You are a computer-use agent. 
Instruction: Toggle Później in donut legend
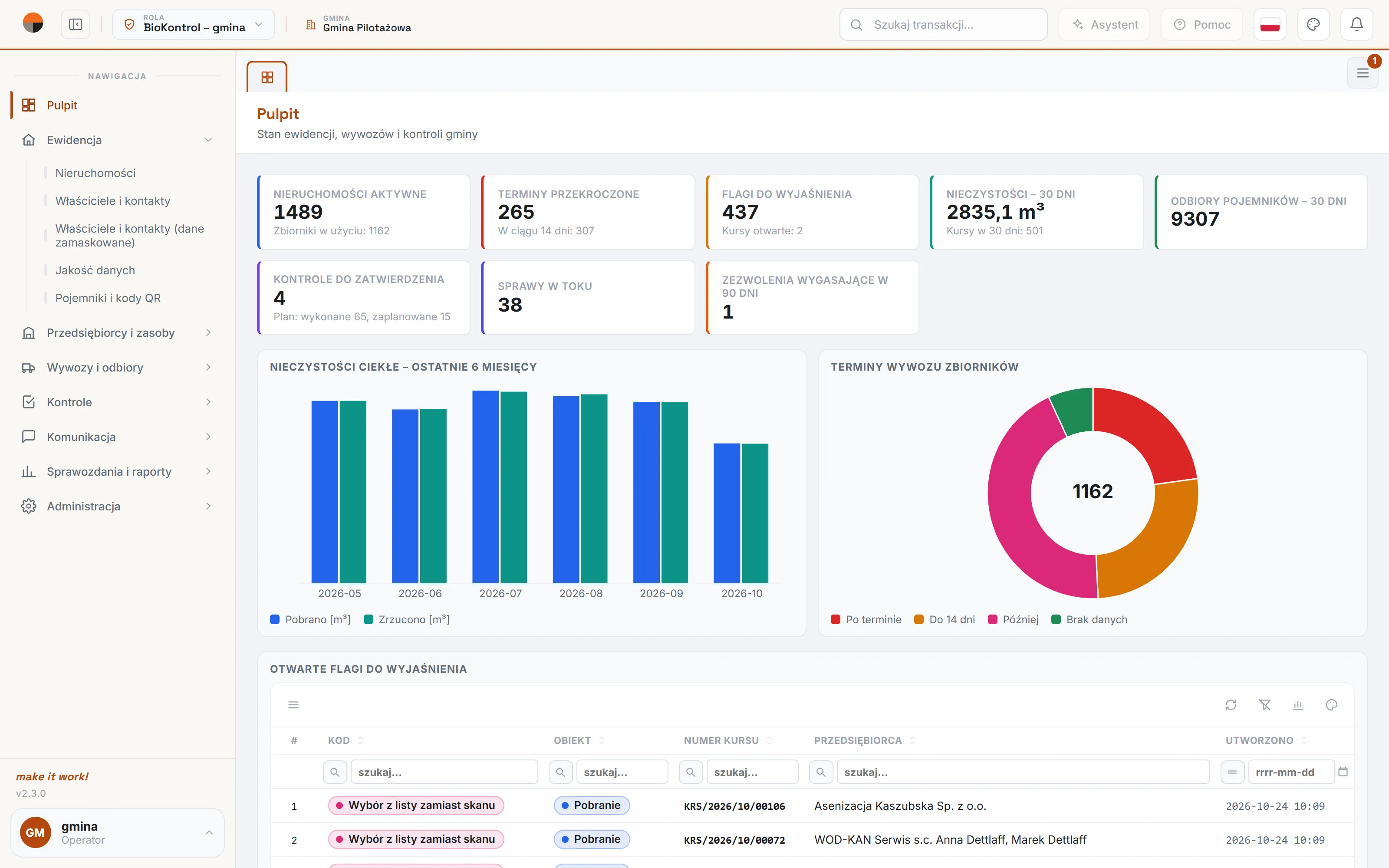[1013, 619]
